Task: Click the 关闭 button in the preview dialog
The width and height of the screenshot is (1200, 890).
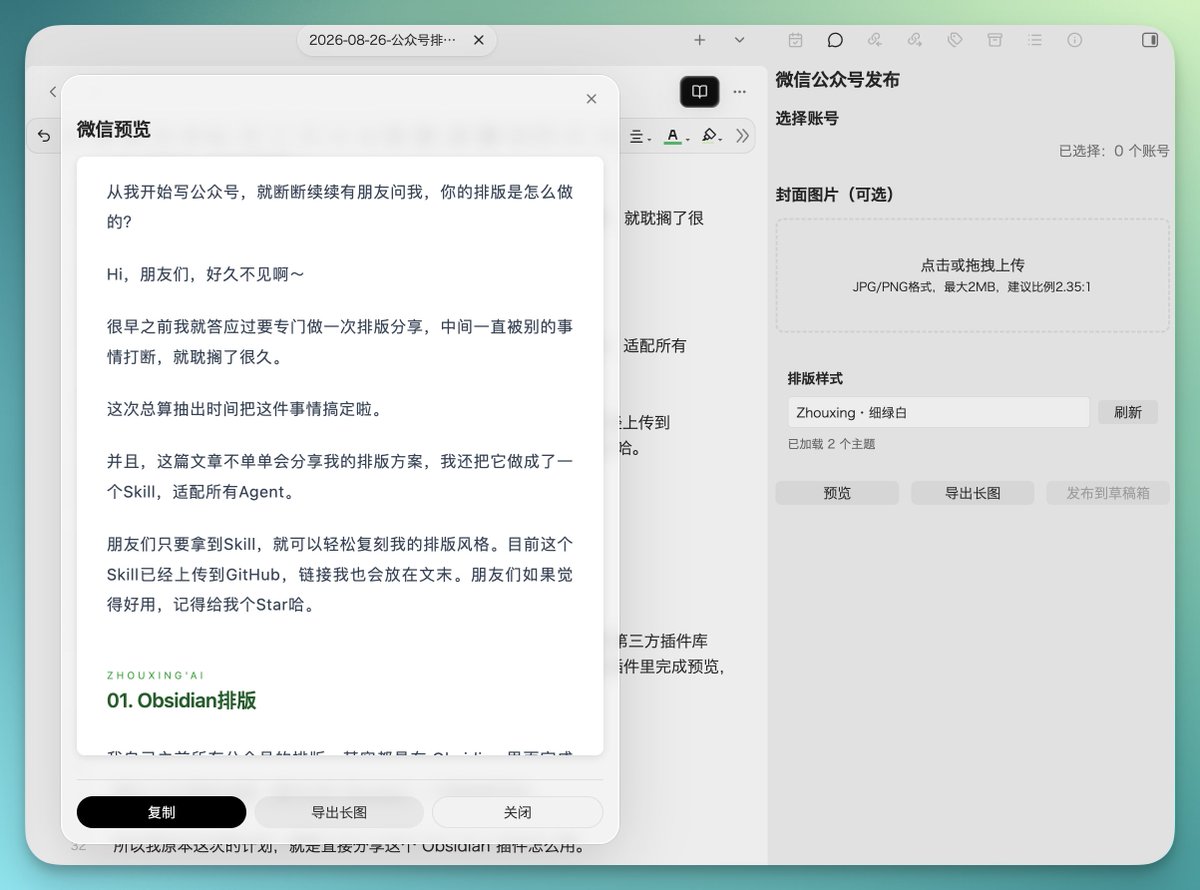Action: pos(517,812)
